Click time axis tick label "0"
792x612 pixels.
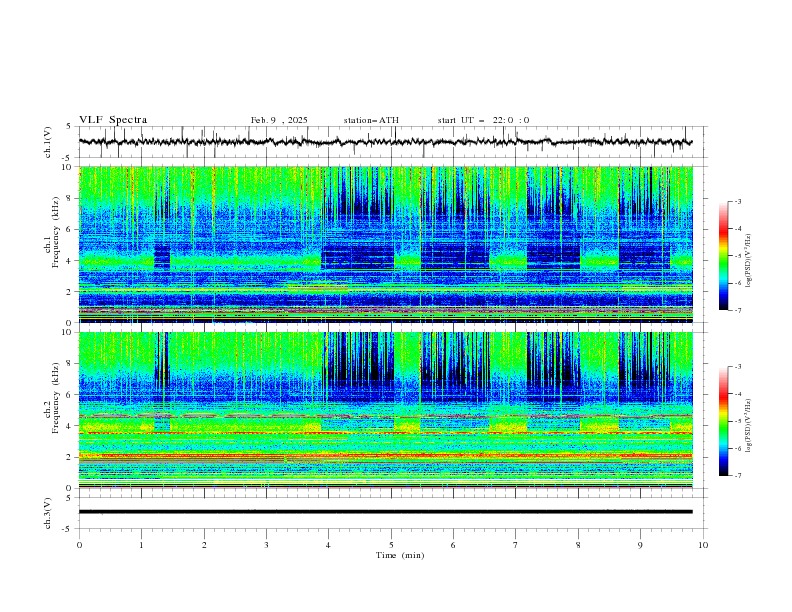point(79,545)
